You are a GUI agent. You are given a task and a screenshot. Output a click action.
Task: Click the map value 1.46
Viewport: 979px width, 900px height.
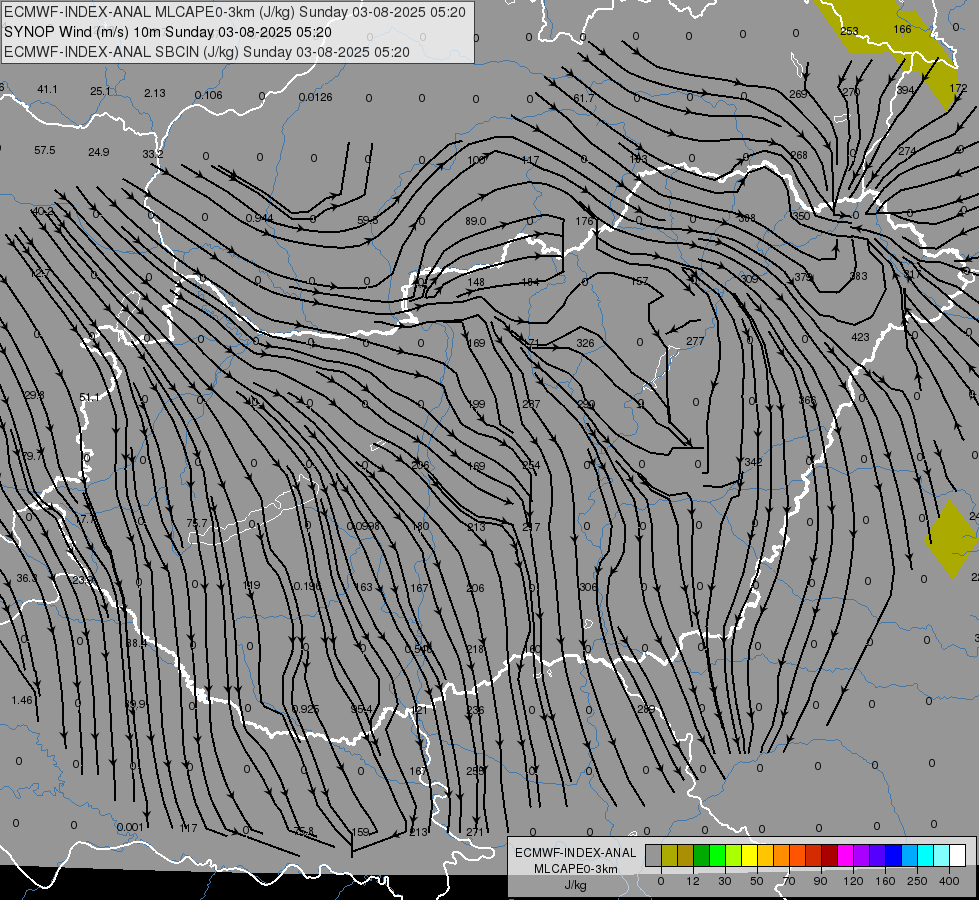pos(22,700)
